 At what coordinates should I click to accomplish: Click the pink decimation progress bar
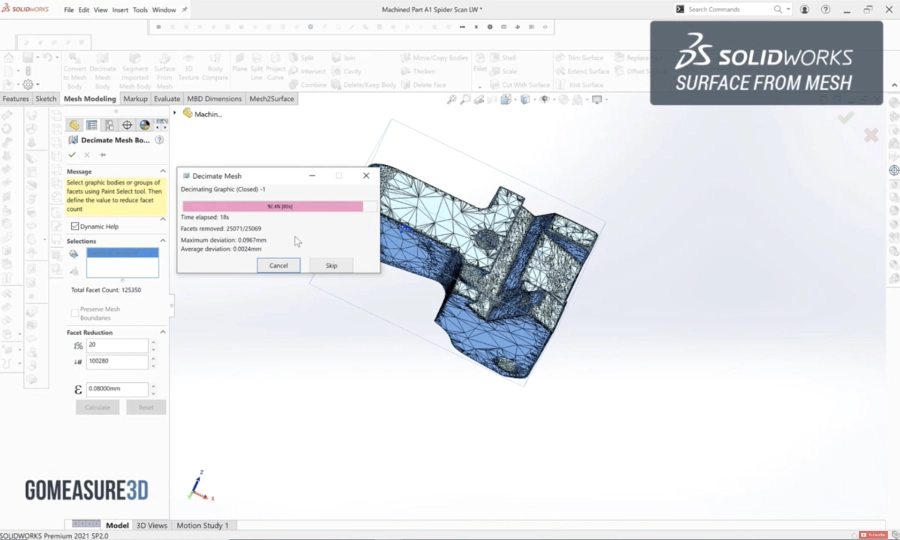point(272,206)
